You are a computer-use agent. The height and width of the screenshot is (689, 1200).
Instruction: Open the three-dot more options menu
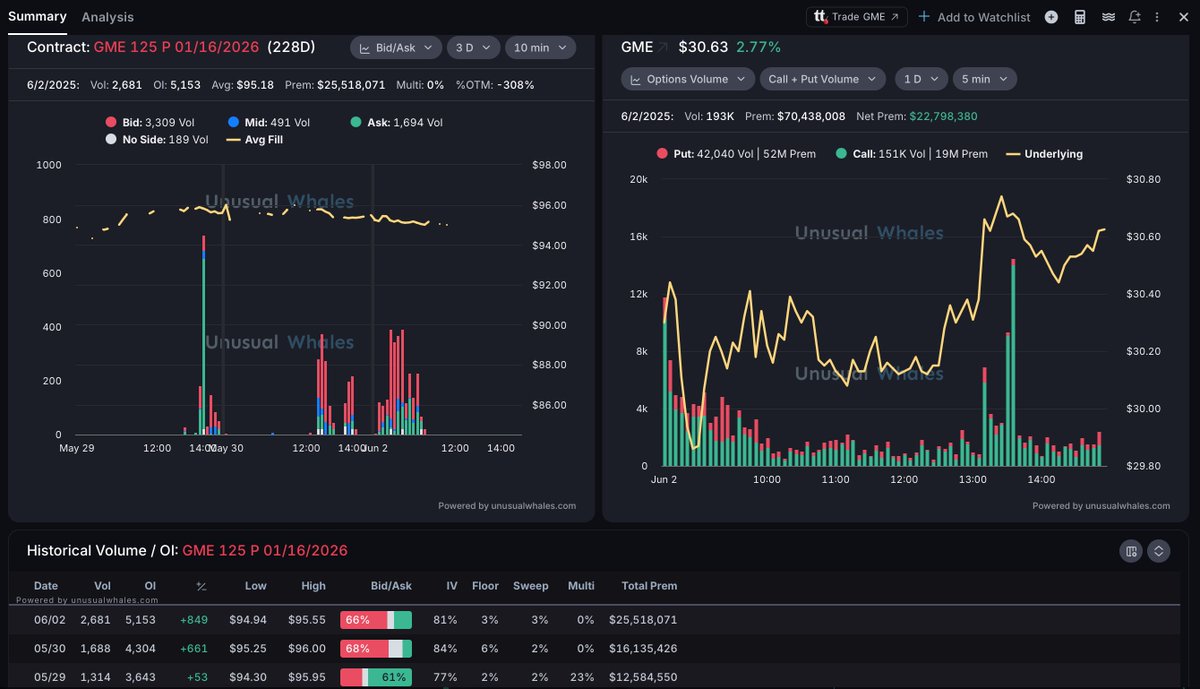(x=1158, y=17)
